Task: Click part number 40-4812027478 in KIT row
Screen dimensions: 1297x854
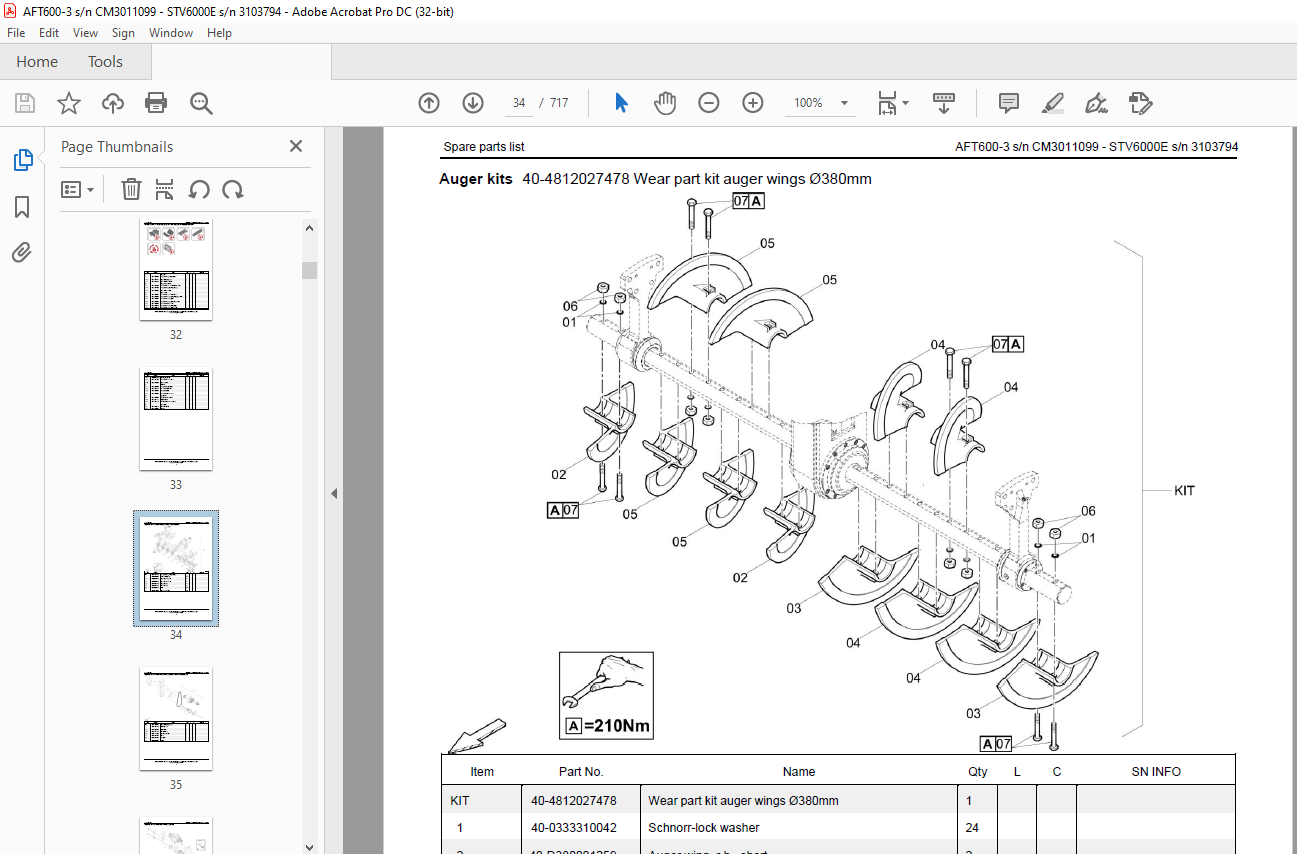Action: [574, 801]
